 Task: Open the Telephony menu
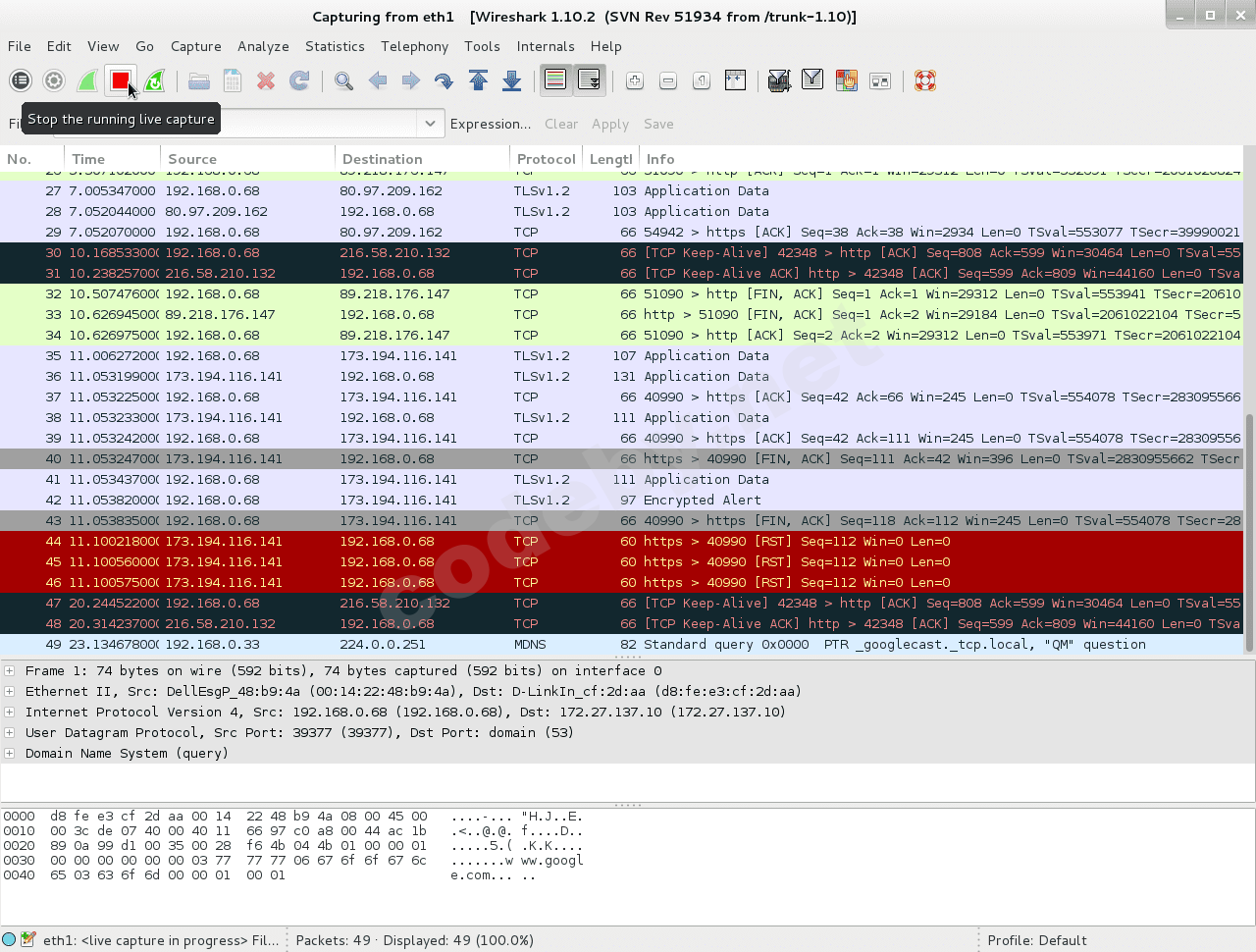pyautogui.click(x=414, y=46)
